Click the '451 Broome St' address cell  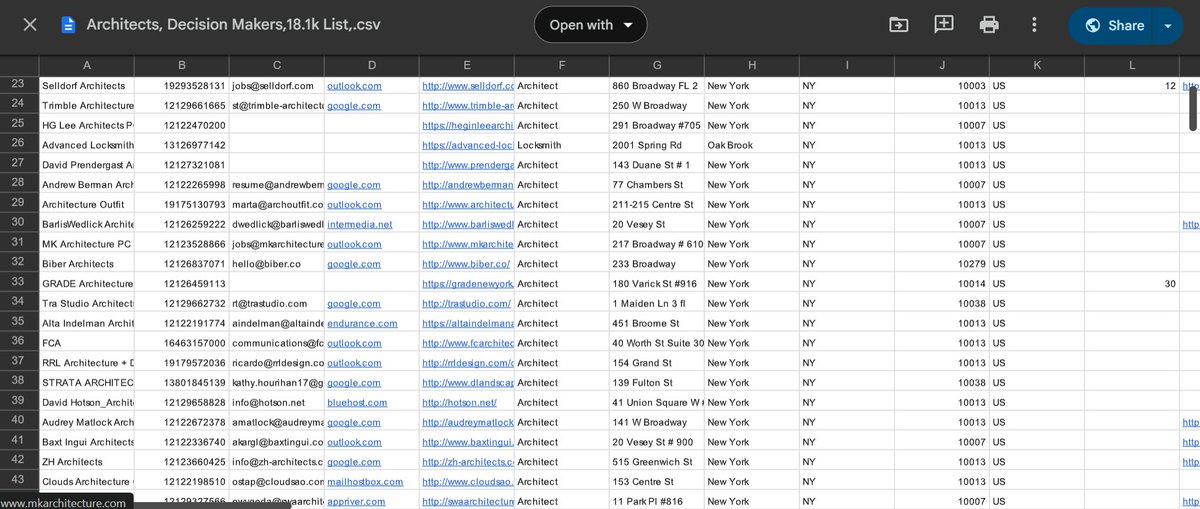click(x=656, y=323)
